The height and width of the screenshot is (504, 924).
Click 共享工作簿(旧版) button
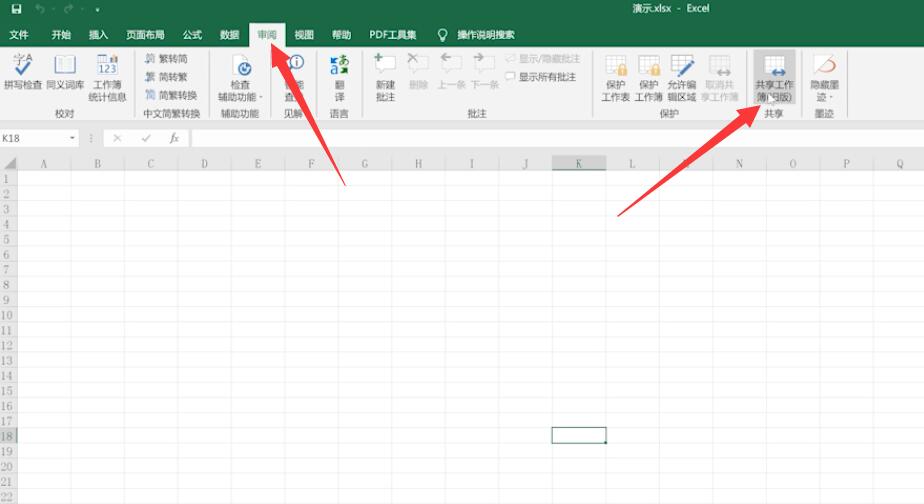774,77
